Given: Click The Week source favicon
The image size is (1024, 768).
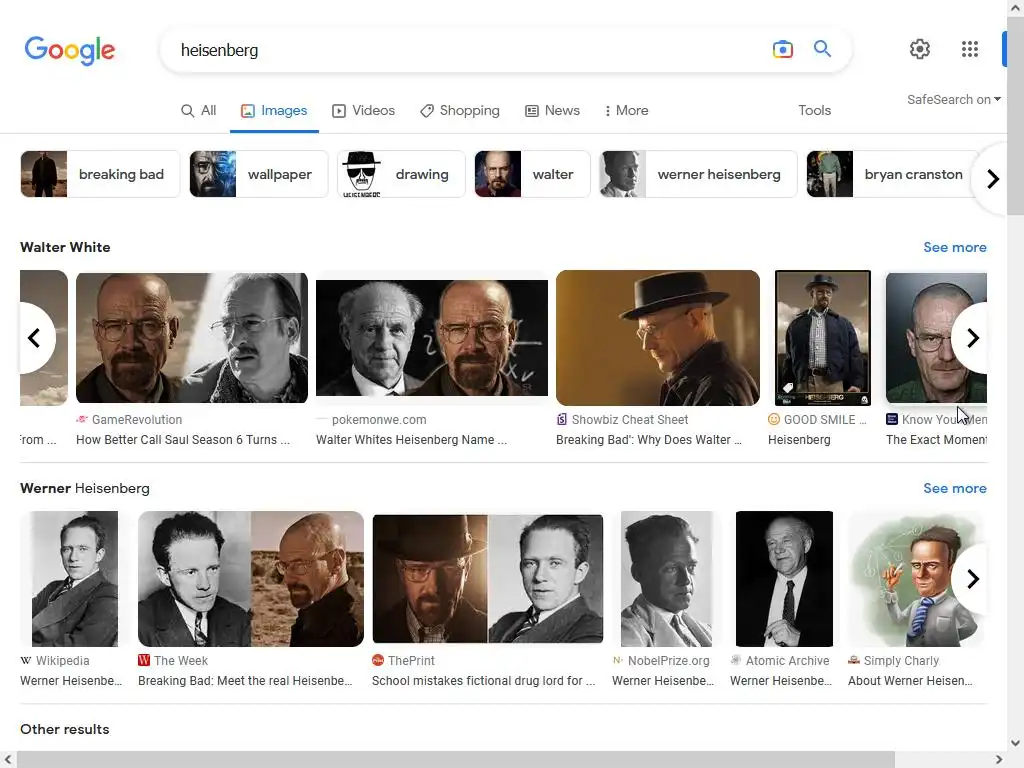Looking at the screenshot, I should coord(144,660).
